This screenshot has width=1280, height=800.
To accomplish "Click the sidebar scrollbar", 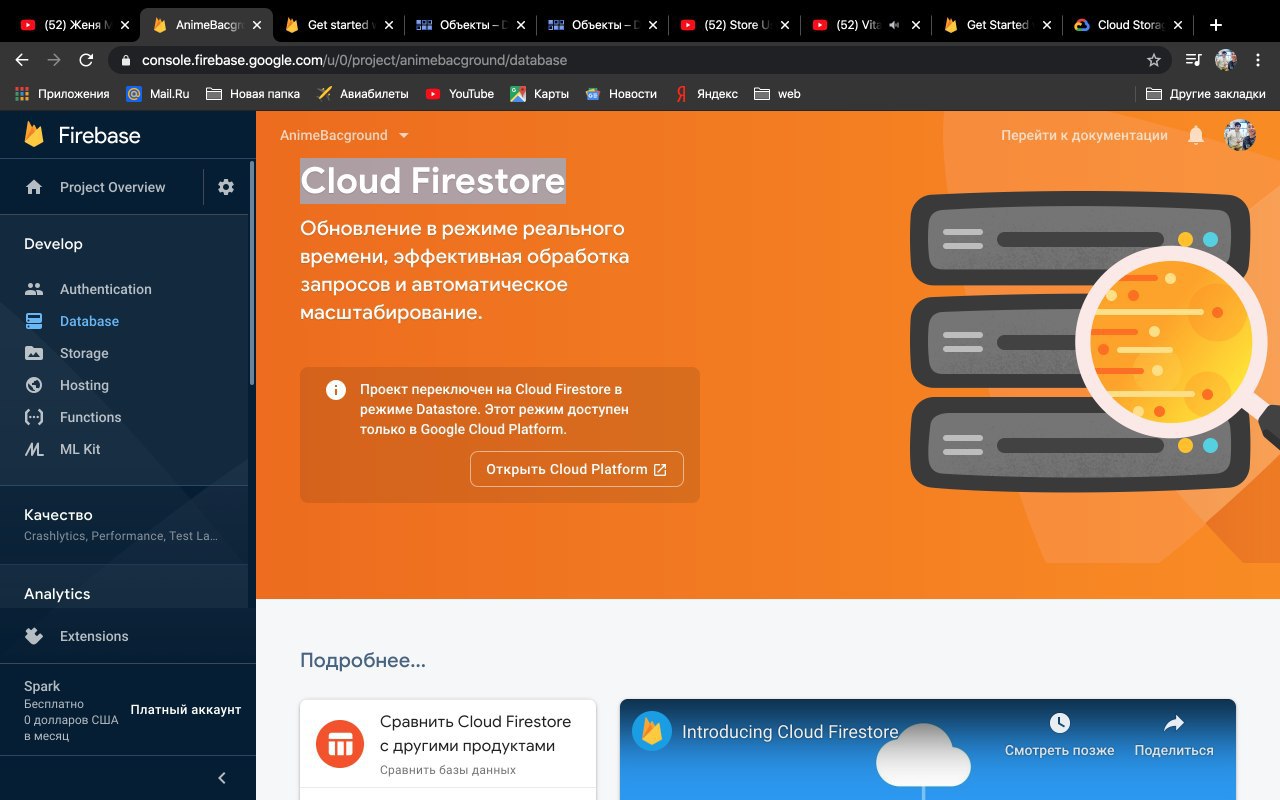I will [252, 275].
